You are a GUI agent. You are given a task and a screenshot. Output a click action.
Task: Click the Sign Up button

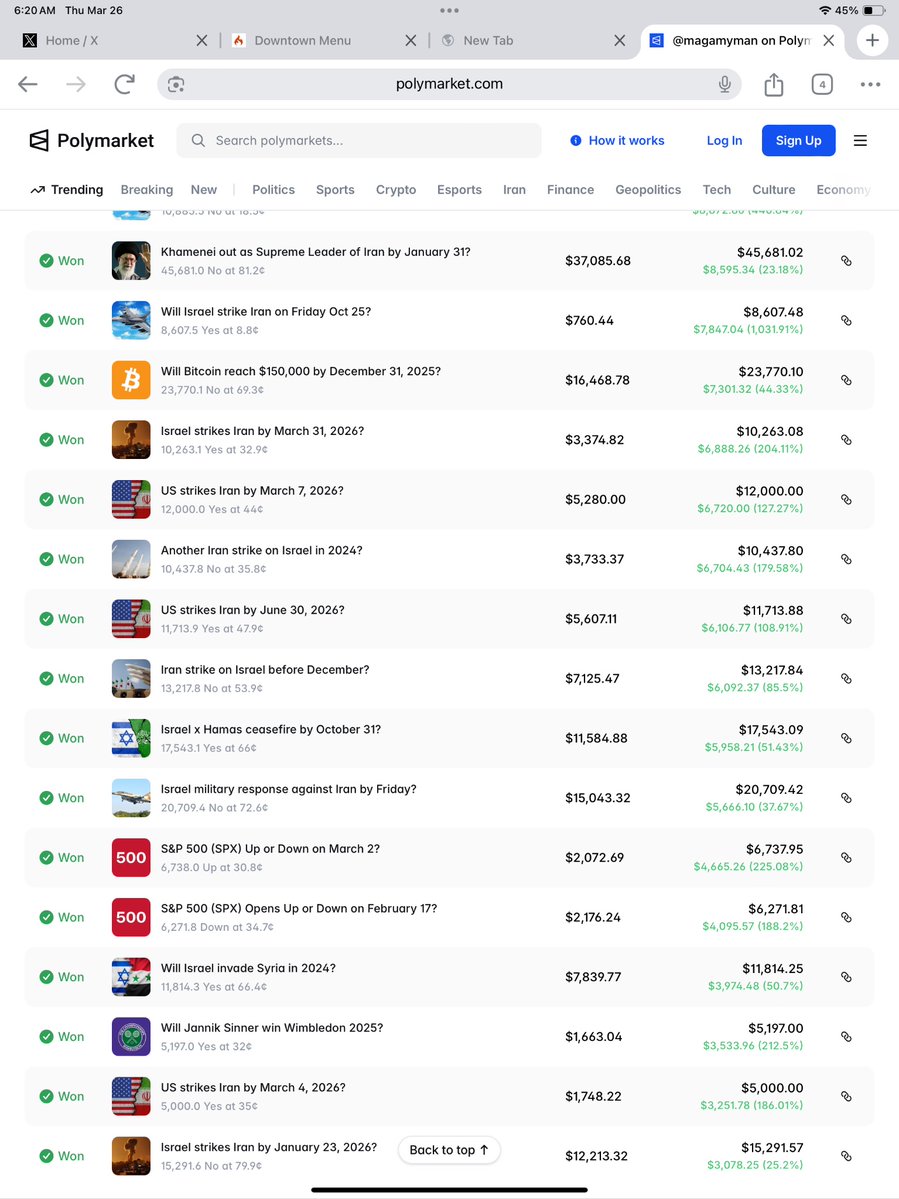click(798, 141)
